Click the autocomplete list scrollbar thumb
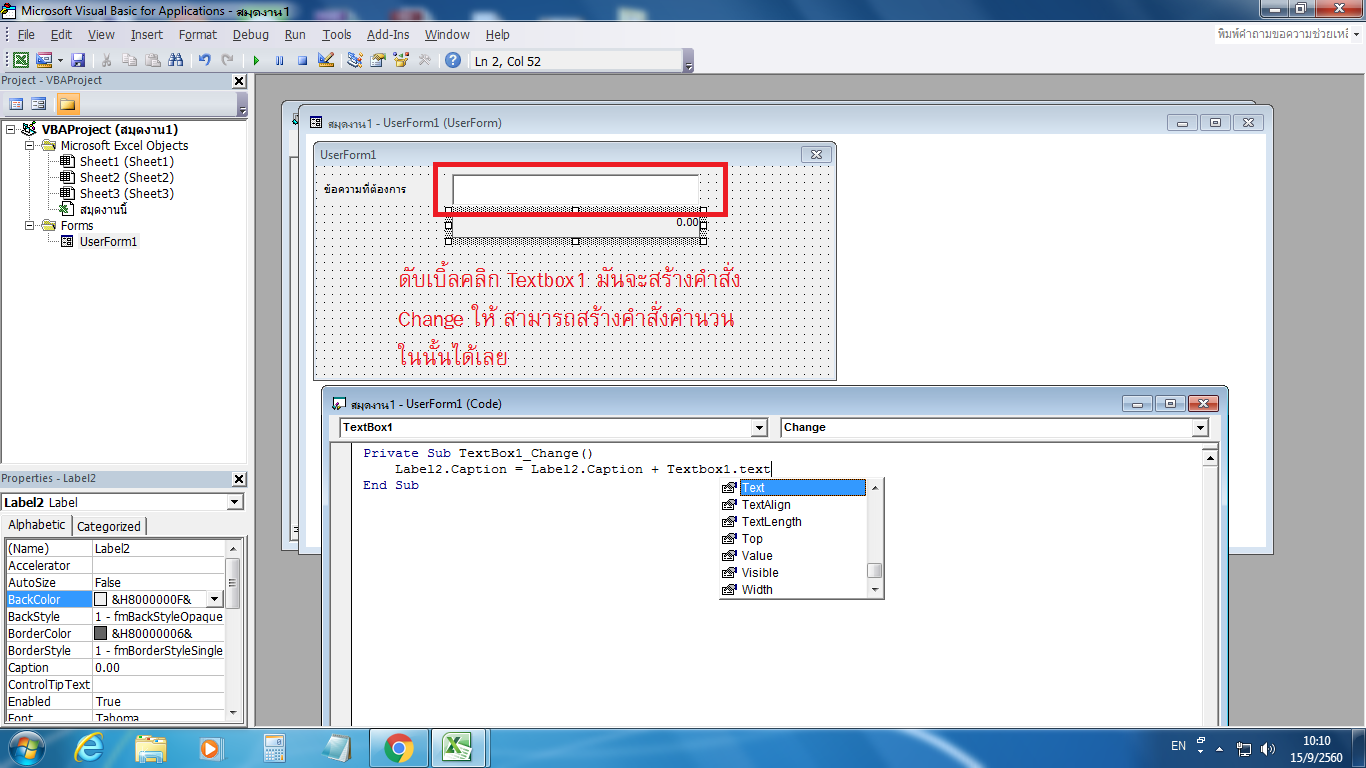This screenshot has height=768, width=1366. coord(875,571)
